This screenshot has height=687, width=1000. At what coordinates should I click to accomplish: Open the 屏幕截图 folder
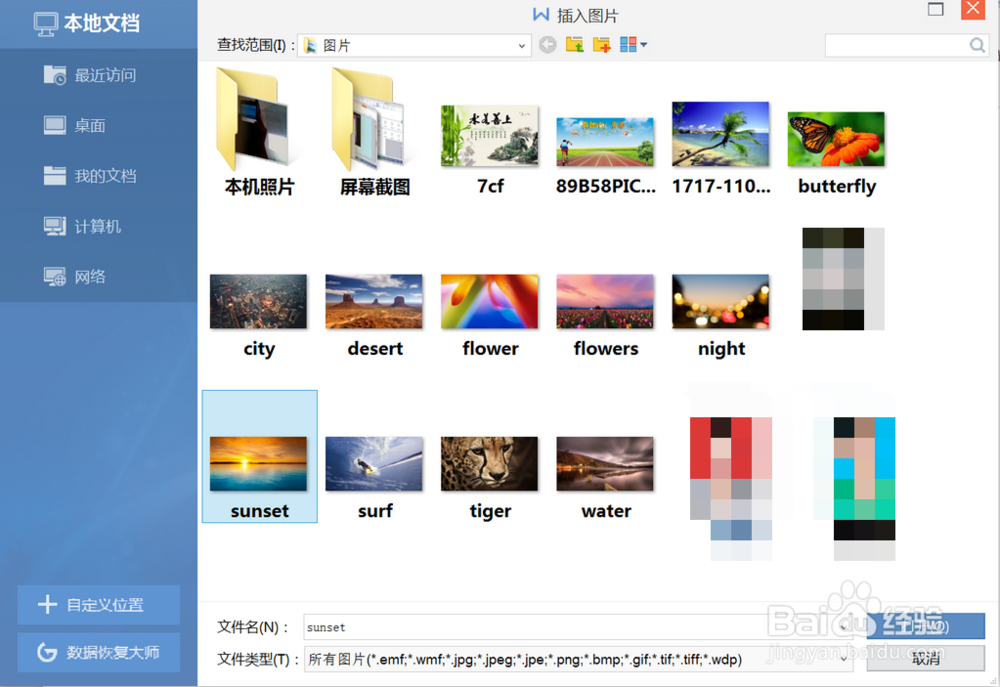[x=374, y=133]
